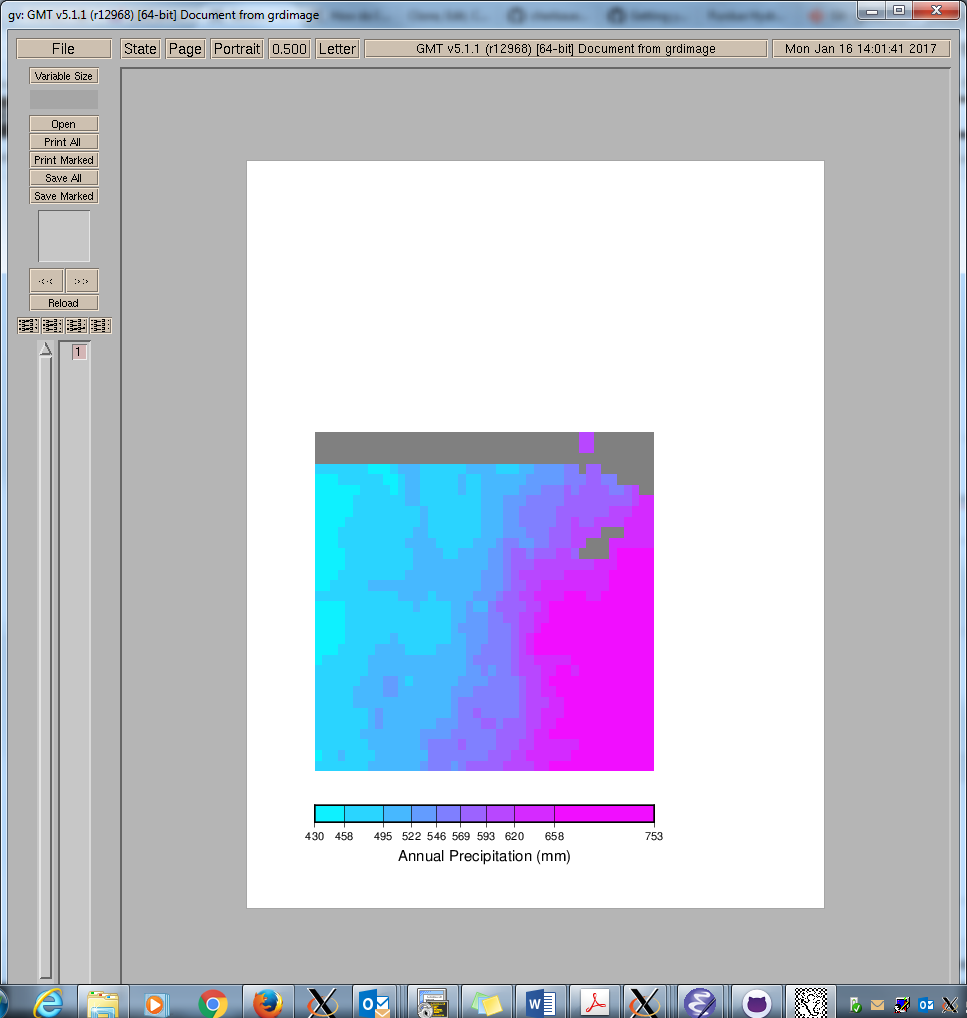Go to next page with >> button
The image size is (967, 1018).
[82, 281]
